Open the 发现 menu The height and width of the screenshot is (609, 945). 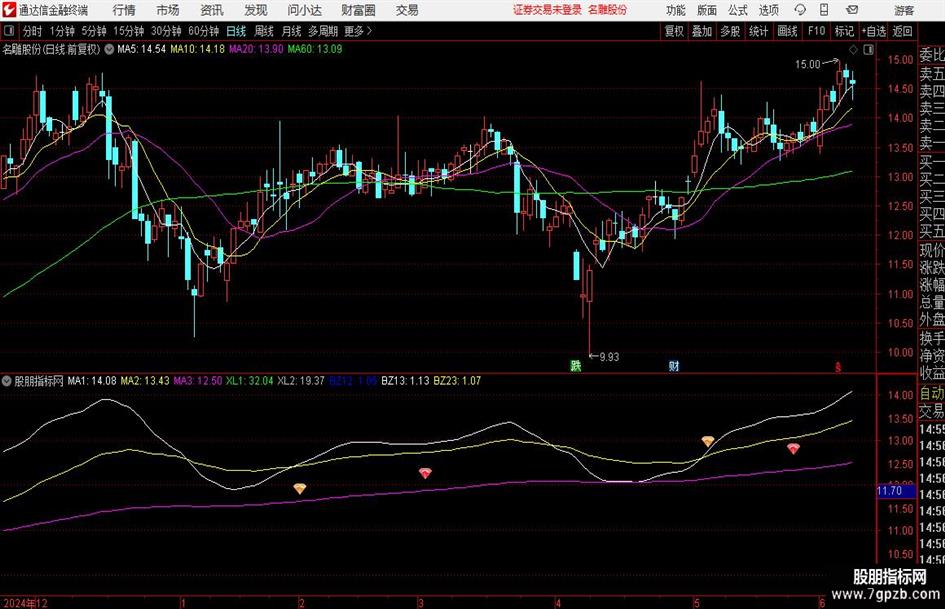pyautogui.click(x=256, y=10)
